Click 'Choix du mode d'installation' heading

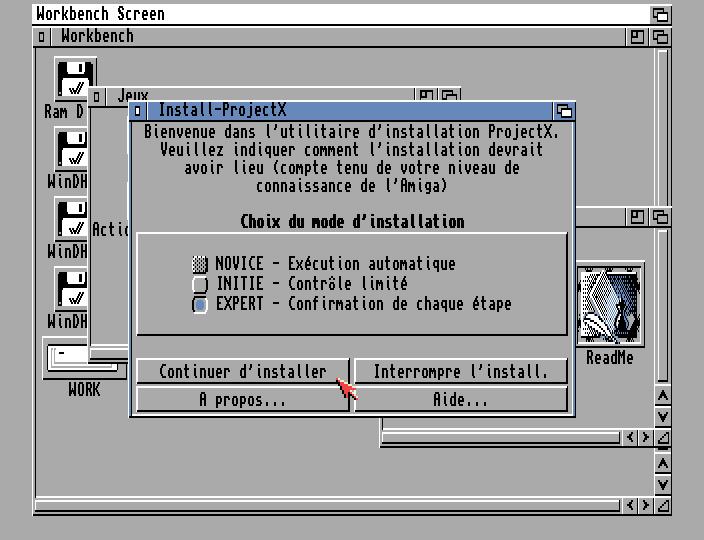point(352,222)
